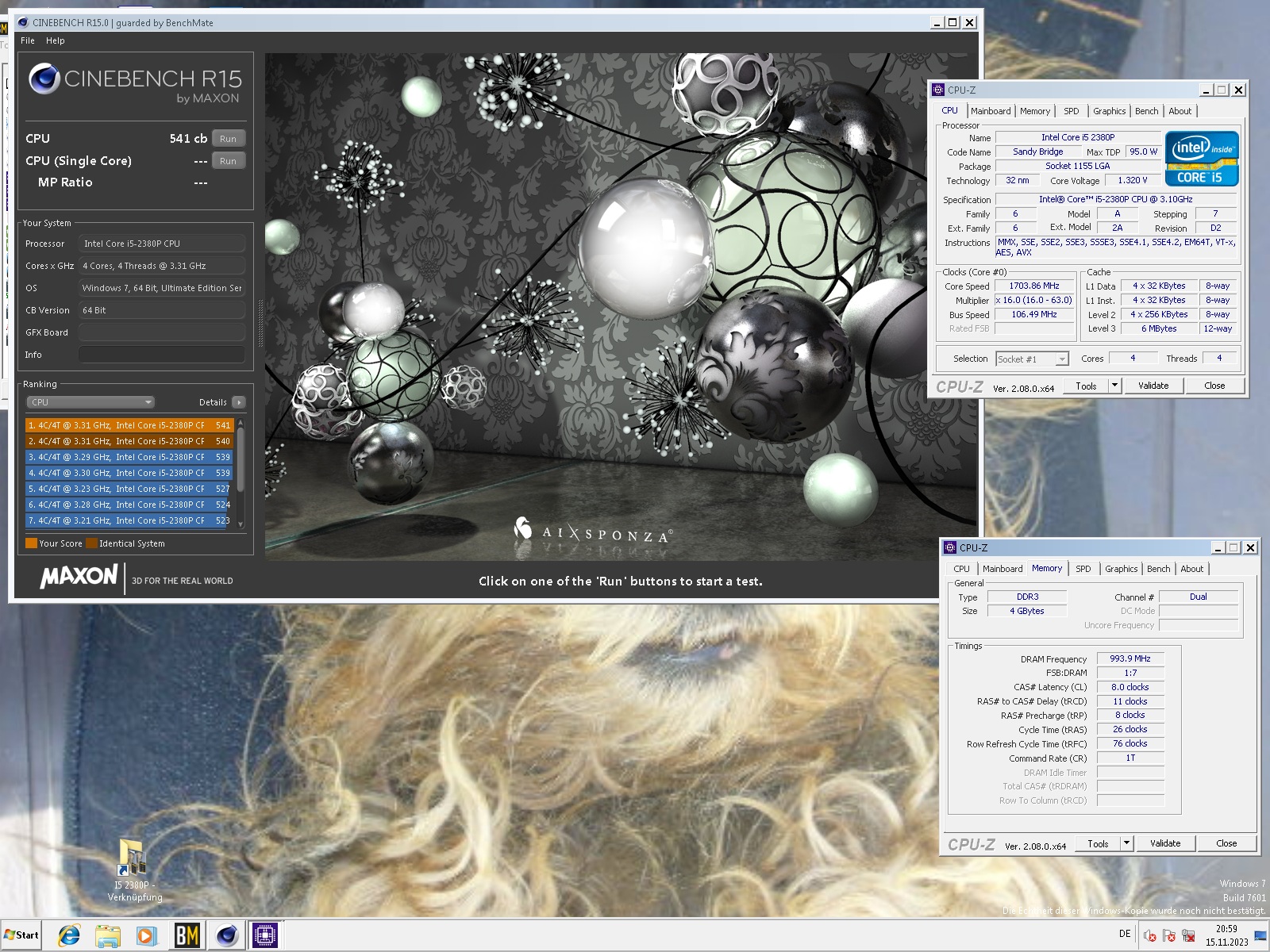Viewport: 1270px width, 952px height.
Task: Switch to Bench tab in upper CPU-Z
Action: click(x=1147, y=111)
